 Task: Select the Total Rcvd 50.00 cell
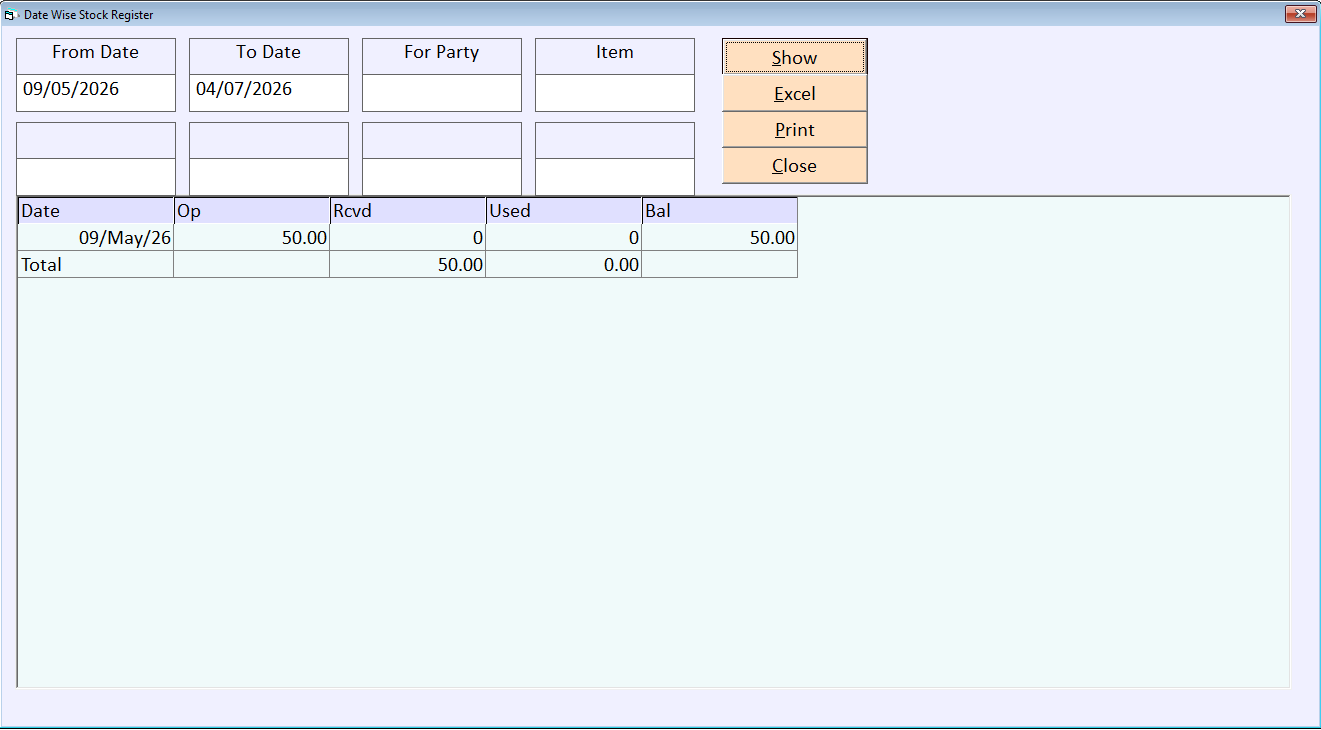(408, 265)
